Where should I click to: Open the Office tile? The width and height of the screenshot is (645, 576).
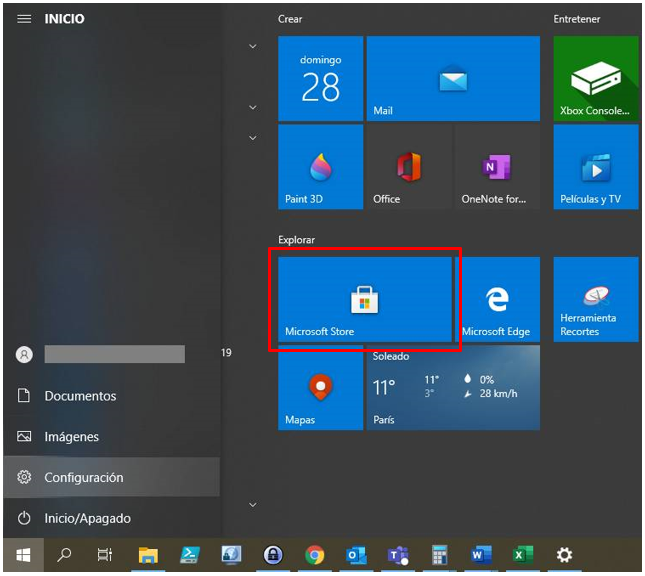coord(409,167)
